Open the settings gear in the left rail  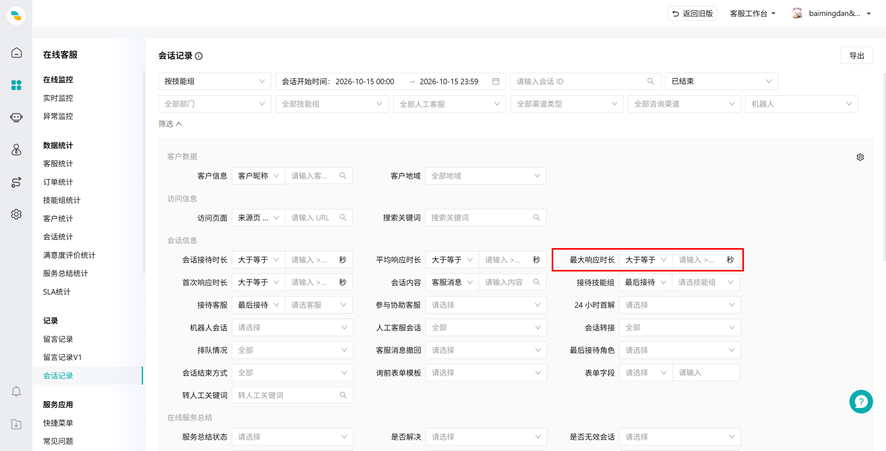tap(16, 214)
